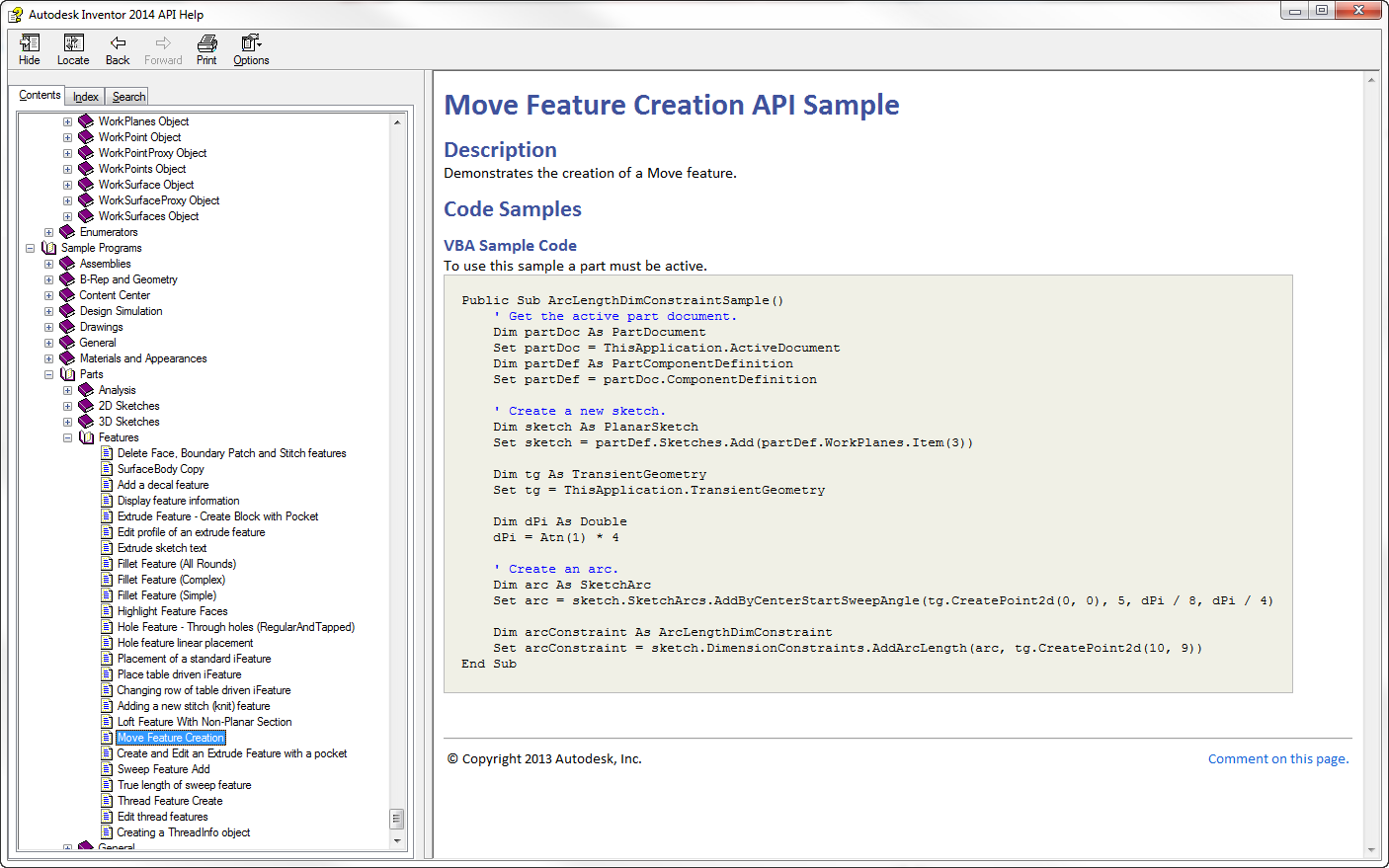Image resolution: width=1389 pixels, height=868 pixels.
Task: Follow the Comment on this page link
Action: pos(1278,758)
